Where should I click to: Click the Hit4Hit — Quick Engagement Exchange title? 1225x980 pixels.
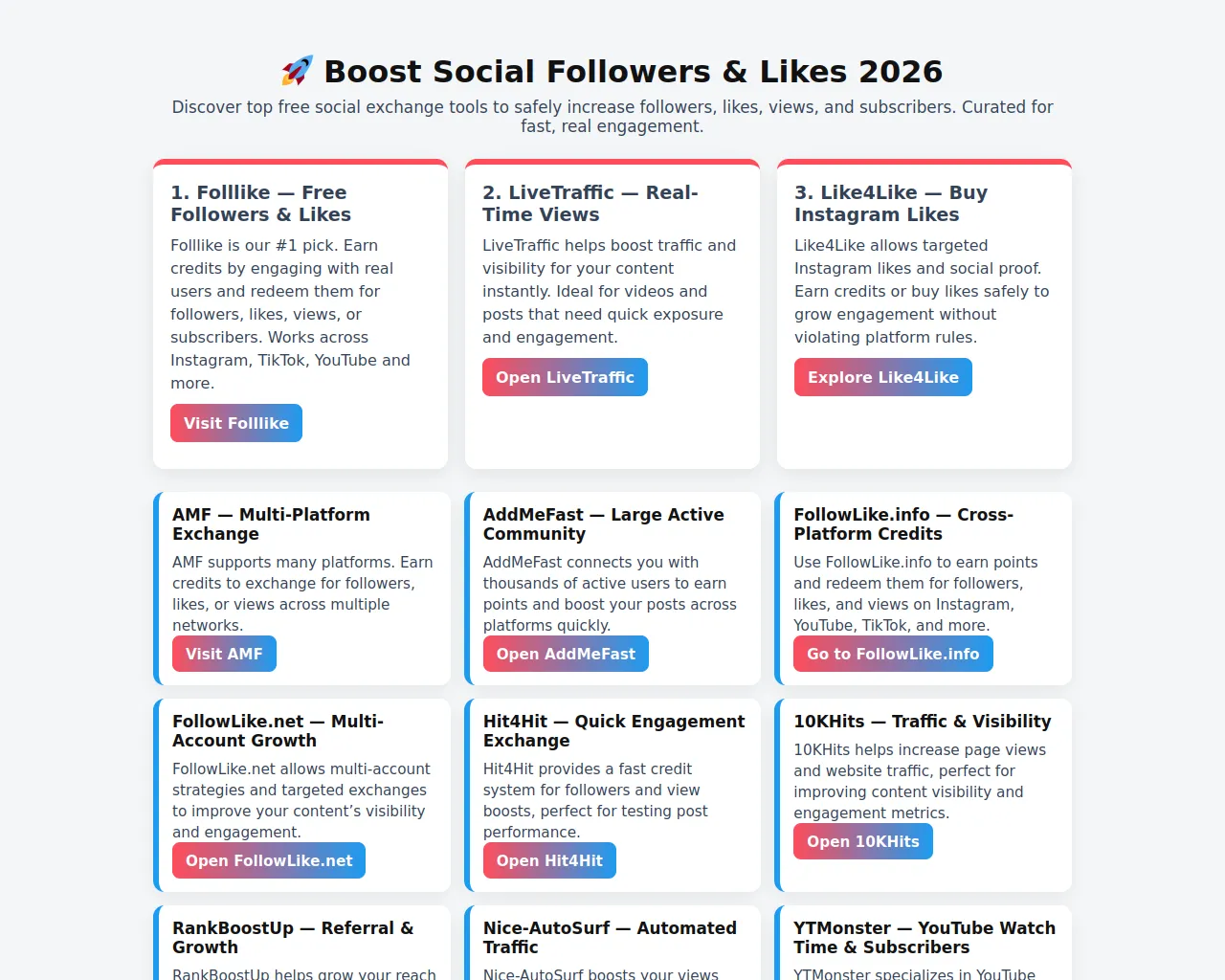[x=613, y=730]
